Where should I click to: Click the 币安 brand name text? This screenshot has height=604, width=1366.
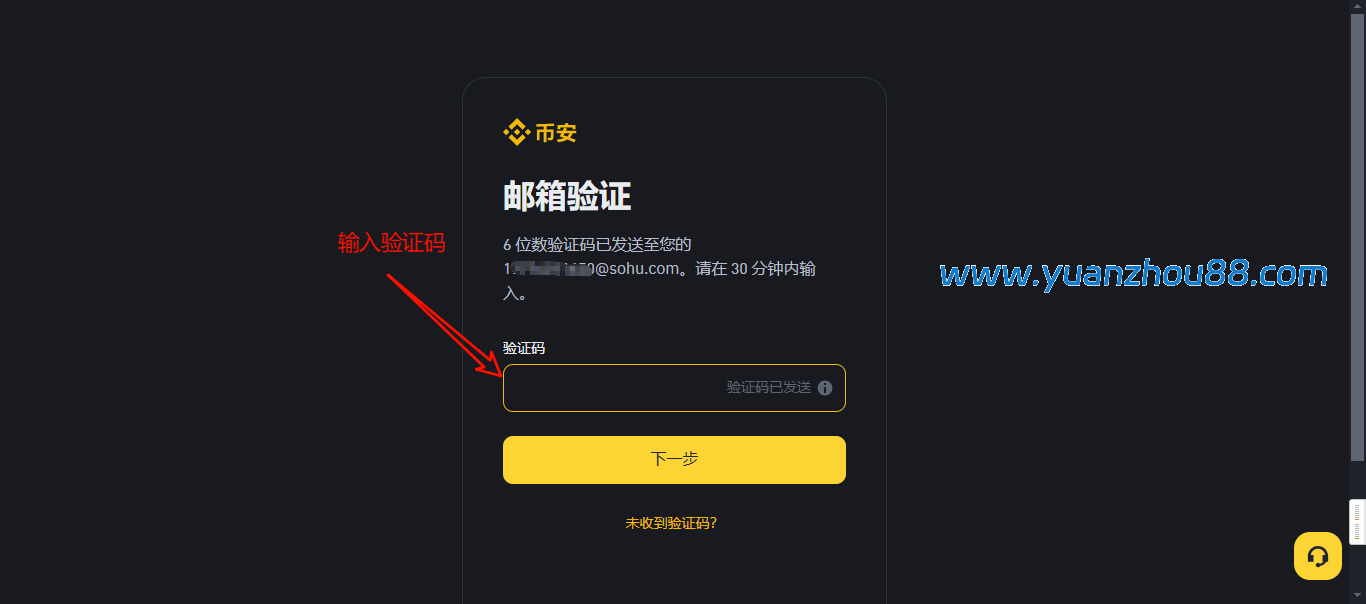click(x=556, y=132)
